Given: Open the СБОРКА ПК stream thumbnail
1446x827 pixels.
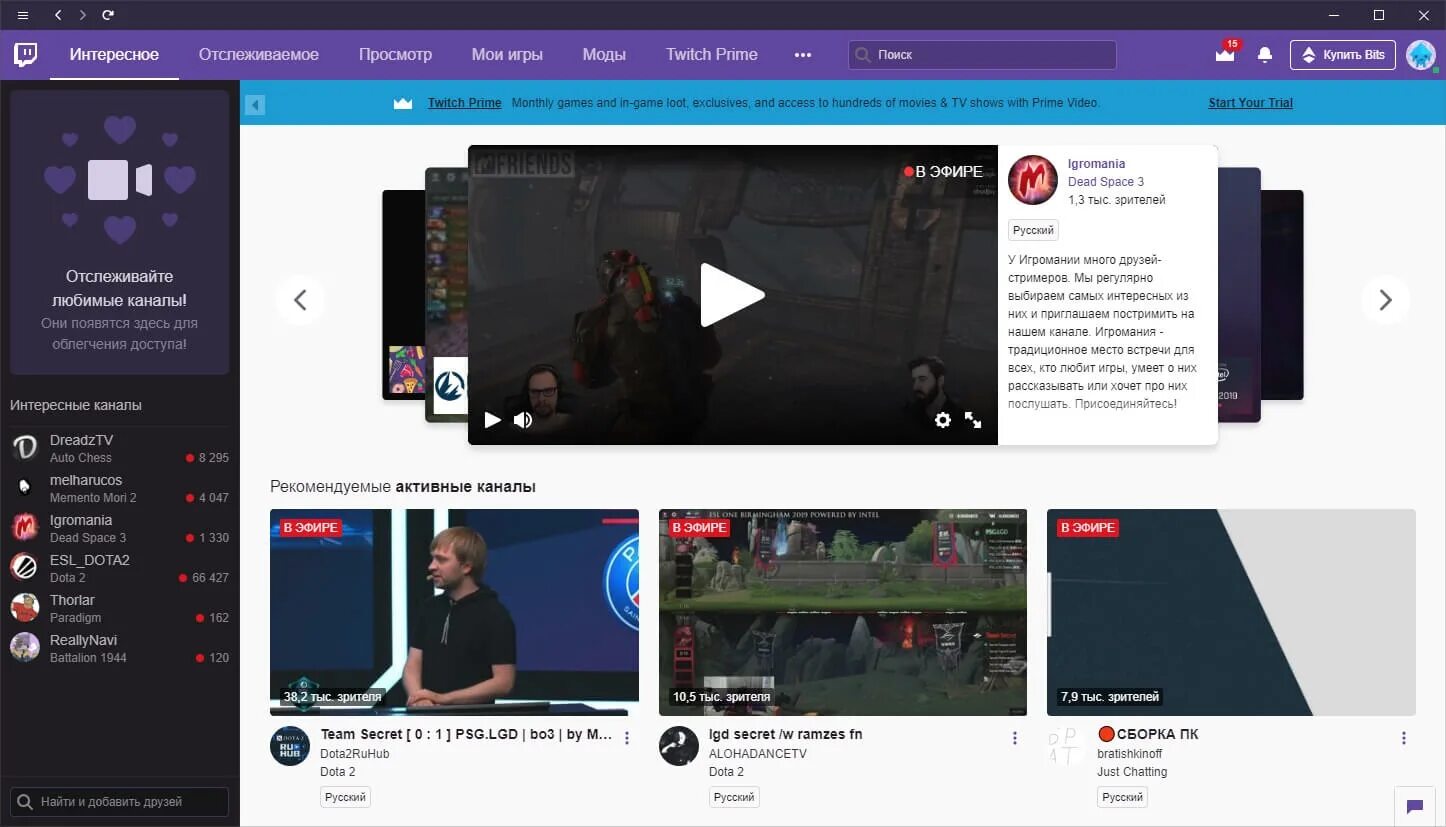Looking at the screenshot, I should 1231,612.
